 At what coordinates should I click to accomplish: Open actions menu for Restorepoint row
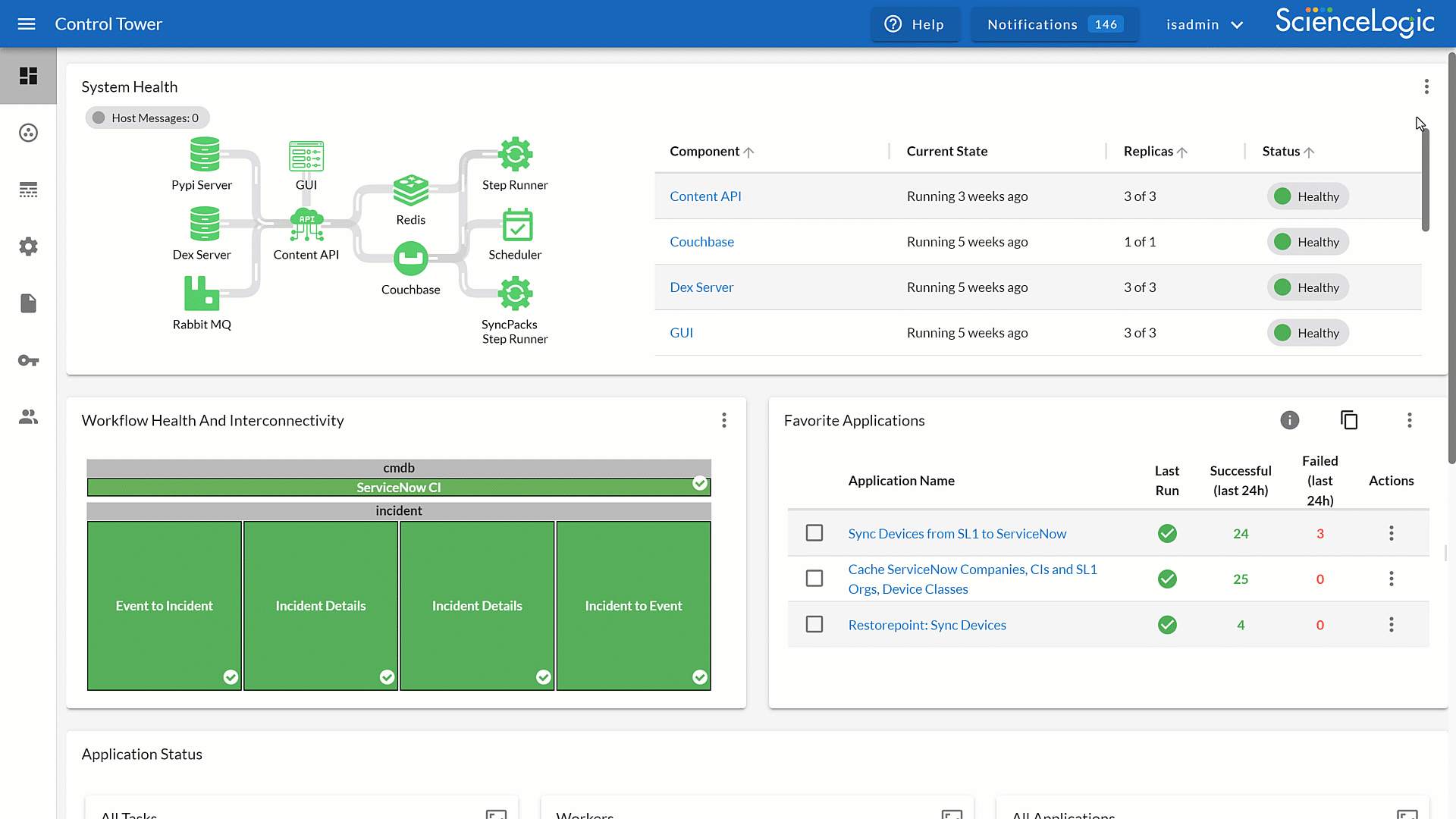1392,624
